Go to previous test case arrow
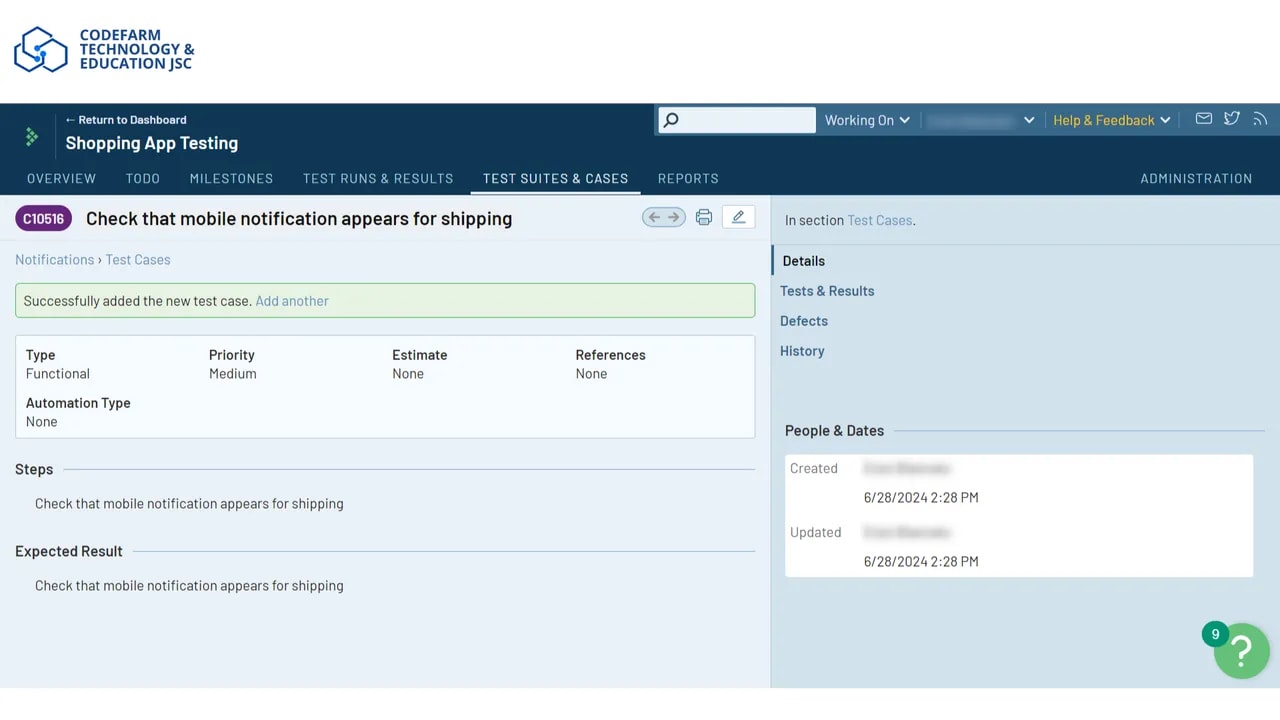 coord(654,217)
